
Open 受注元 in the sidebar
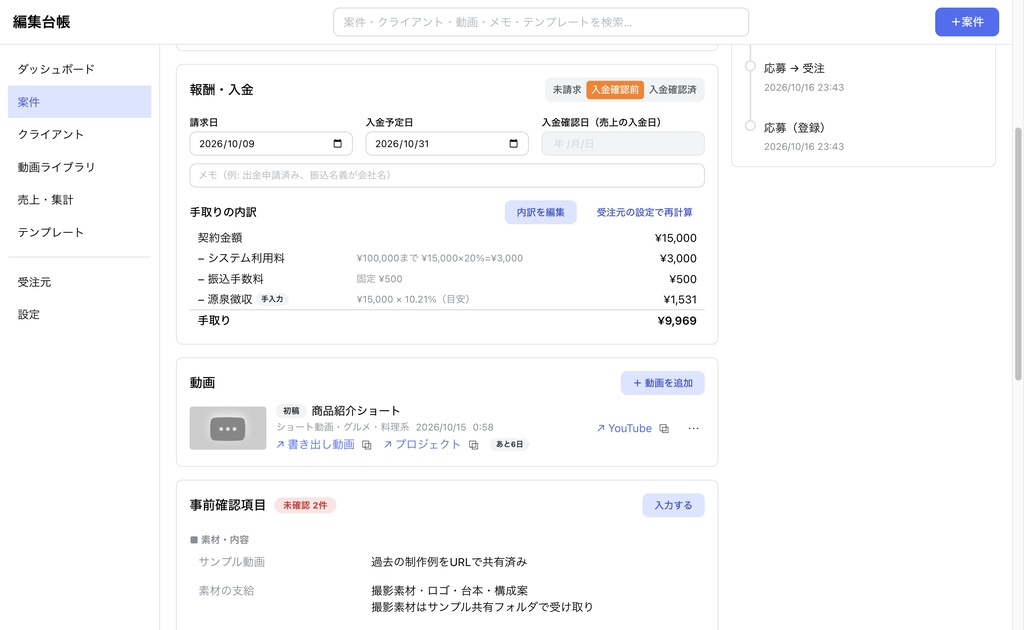80,282
